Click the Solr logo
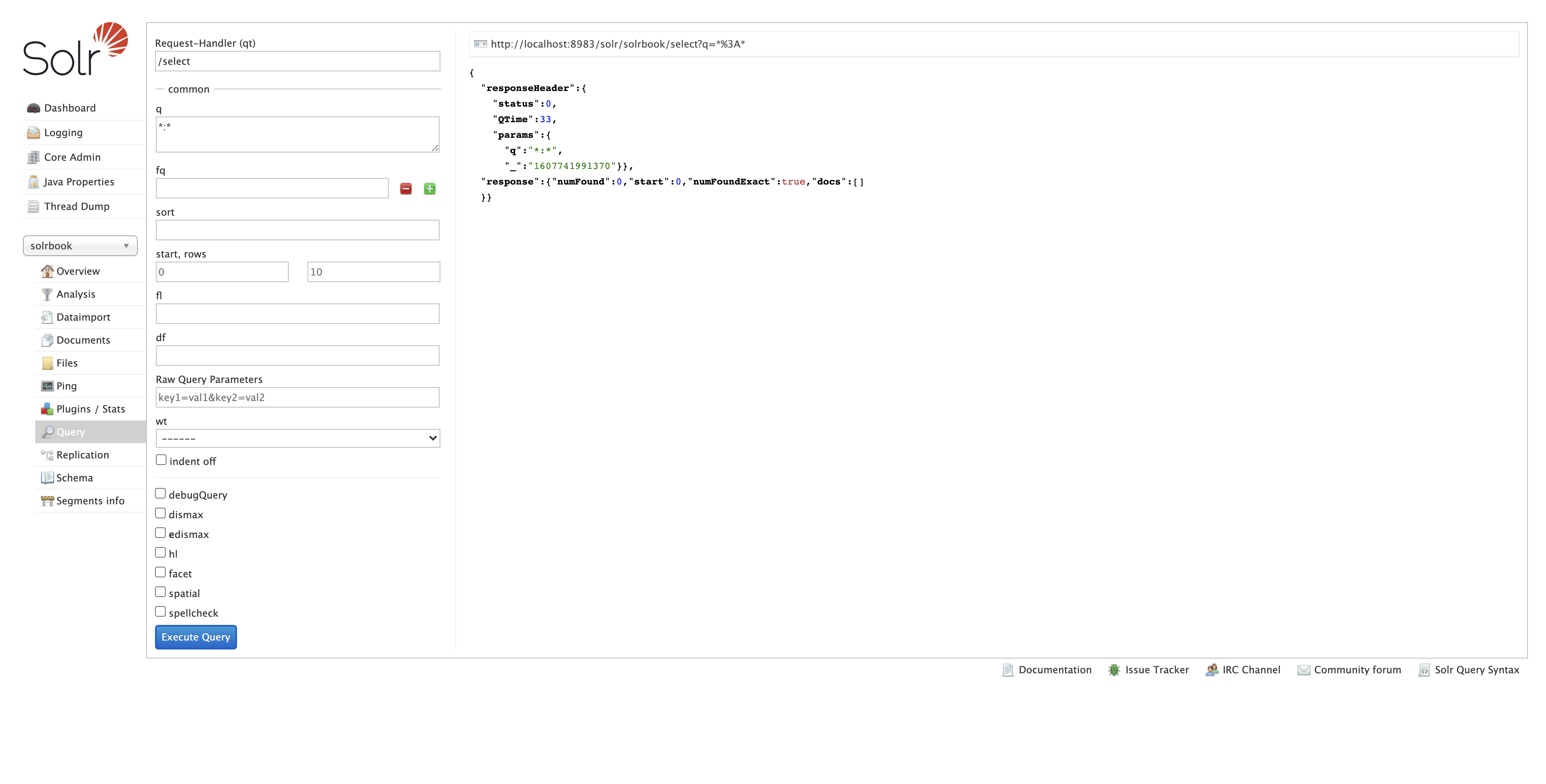Viewport: 1546px width, 784px height. [x=75, y=49]
